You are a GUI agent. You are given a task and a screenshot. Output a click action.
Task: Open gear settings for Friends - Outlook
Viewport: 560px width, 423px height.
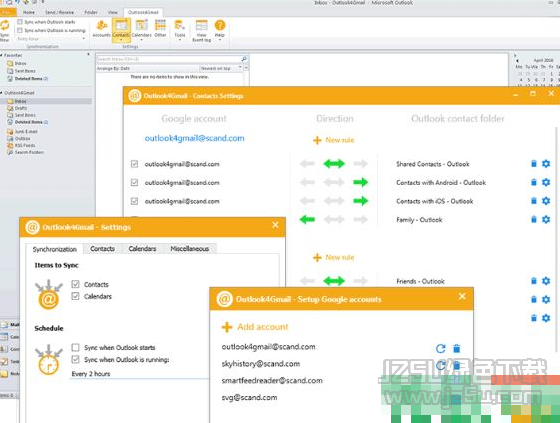(x=546, y=281)
